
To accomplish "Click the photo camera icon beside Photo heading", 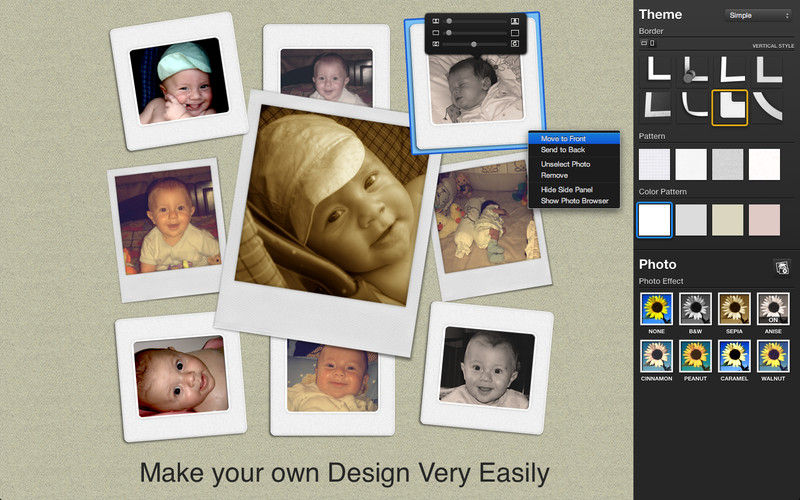I will click(782, 267).
